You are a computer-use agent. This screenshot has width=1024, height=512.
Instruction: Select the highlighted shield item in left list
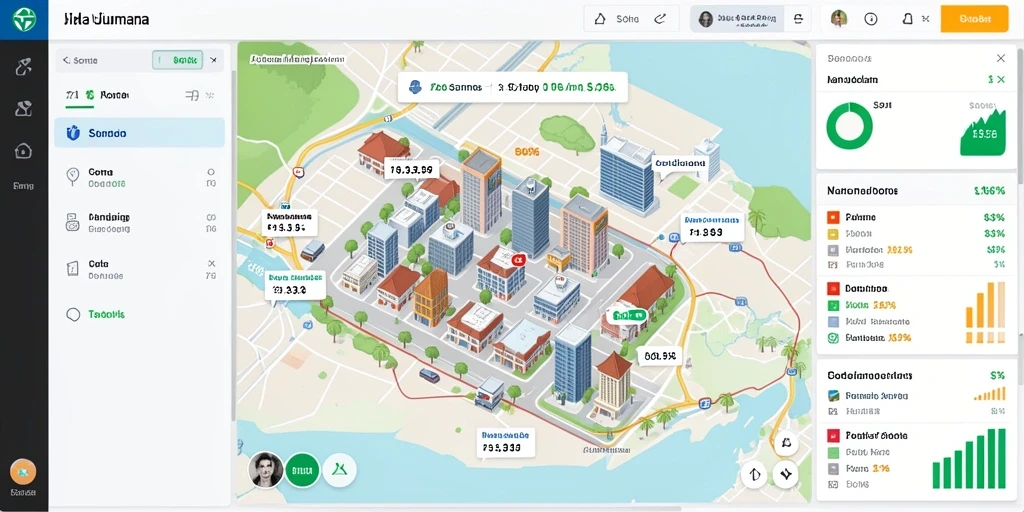click(139, 133)
